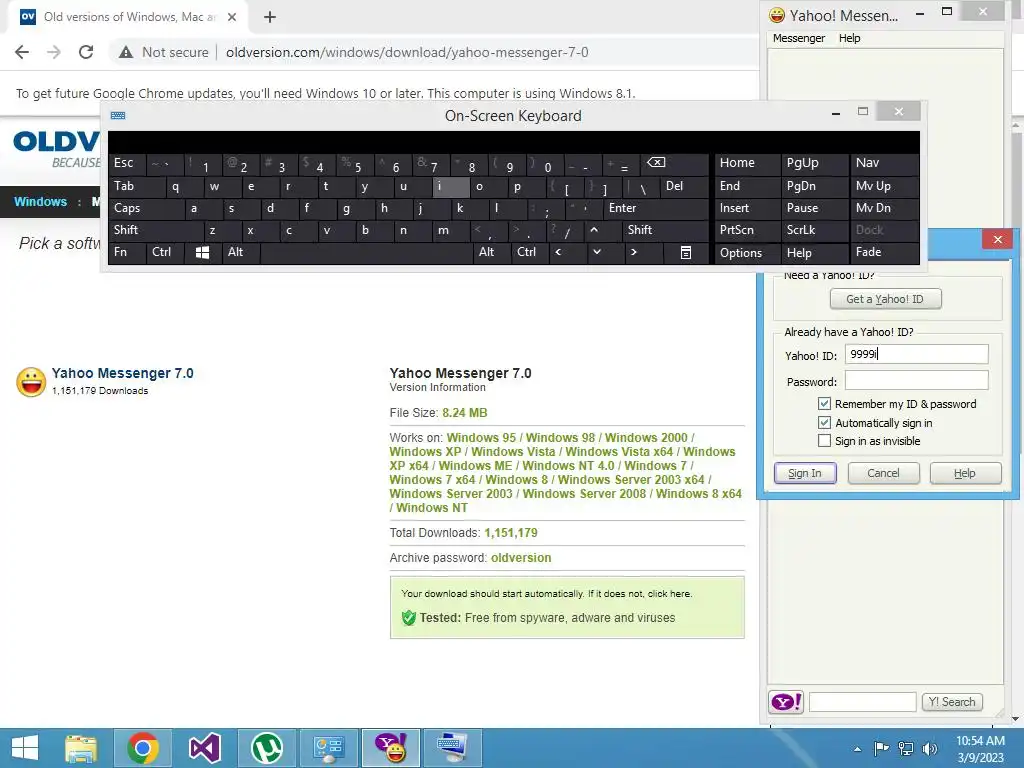Toggle Caps key on On-Screen Keyboard
The width and height of the screenshot is (1024, 768).
(x=145, y=208)
